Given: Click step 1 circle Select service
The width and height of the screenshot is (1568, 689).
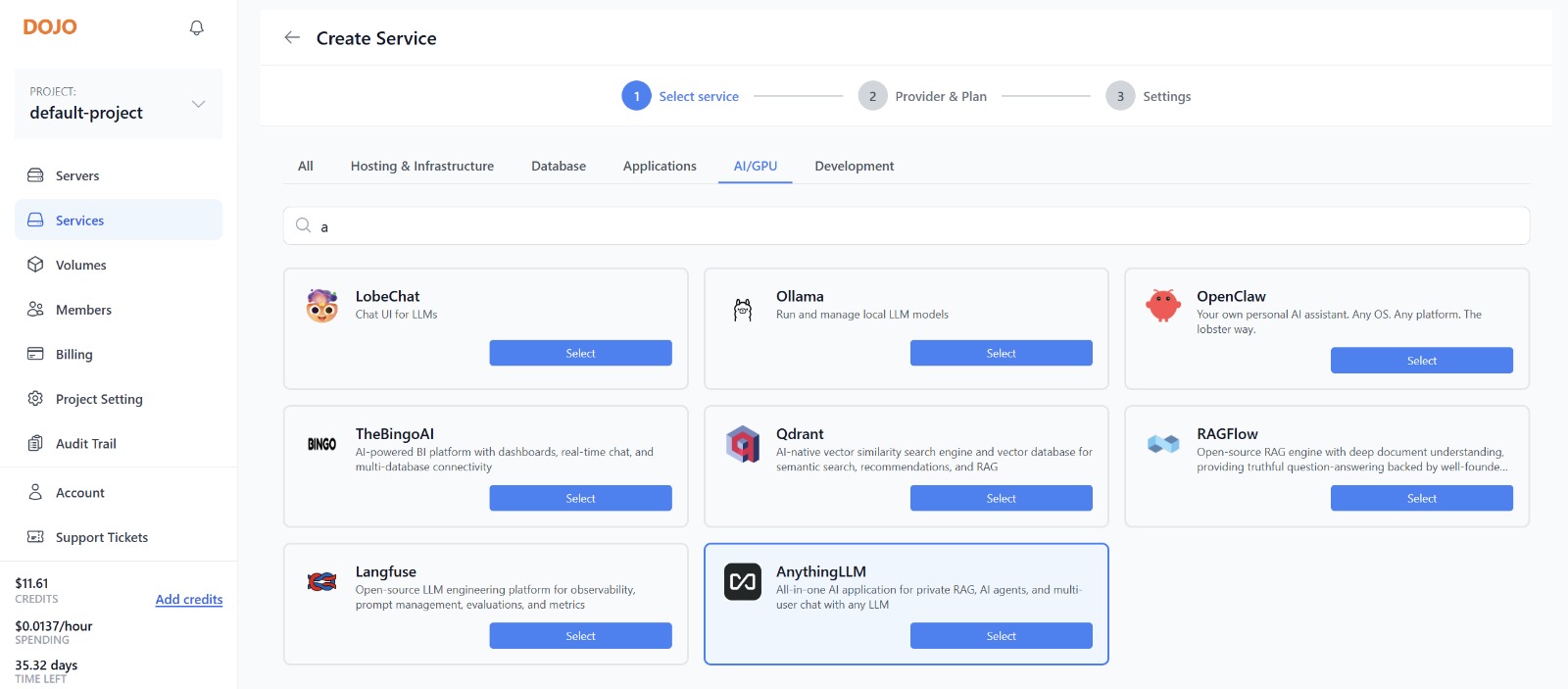Looking at the screenshot, I should [636, 96].
